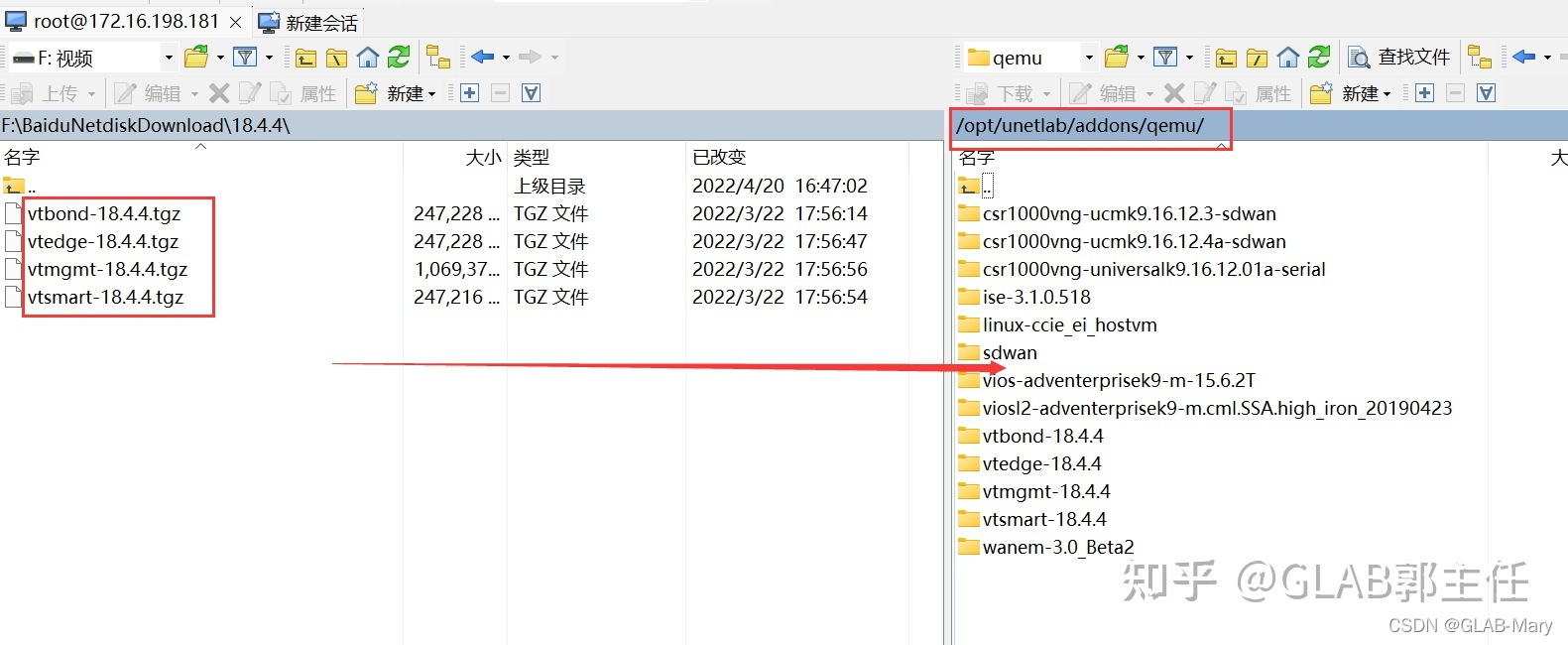Open the remote root directory icon
This screenshot has width=1568, height=645.
[1257, 58]
